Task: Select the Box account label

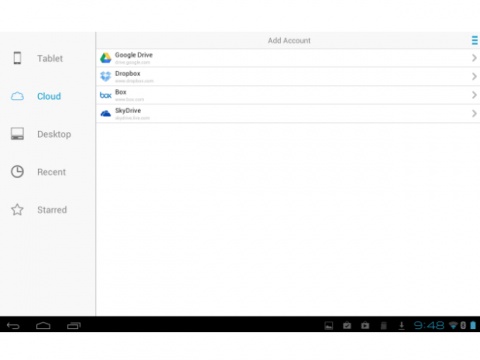Action: pos(121,92)
